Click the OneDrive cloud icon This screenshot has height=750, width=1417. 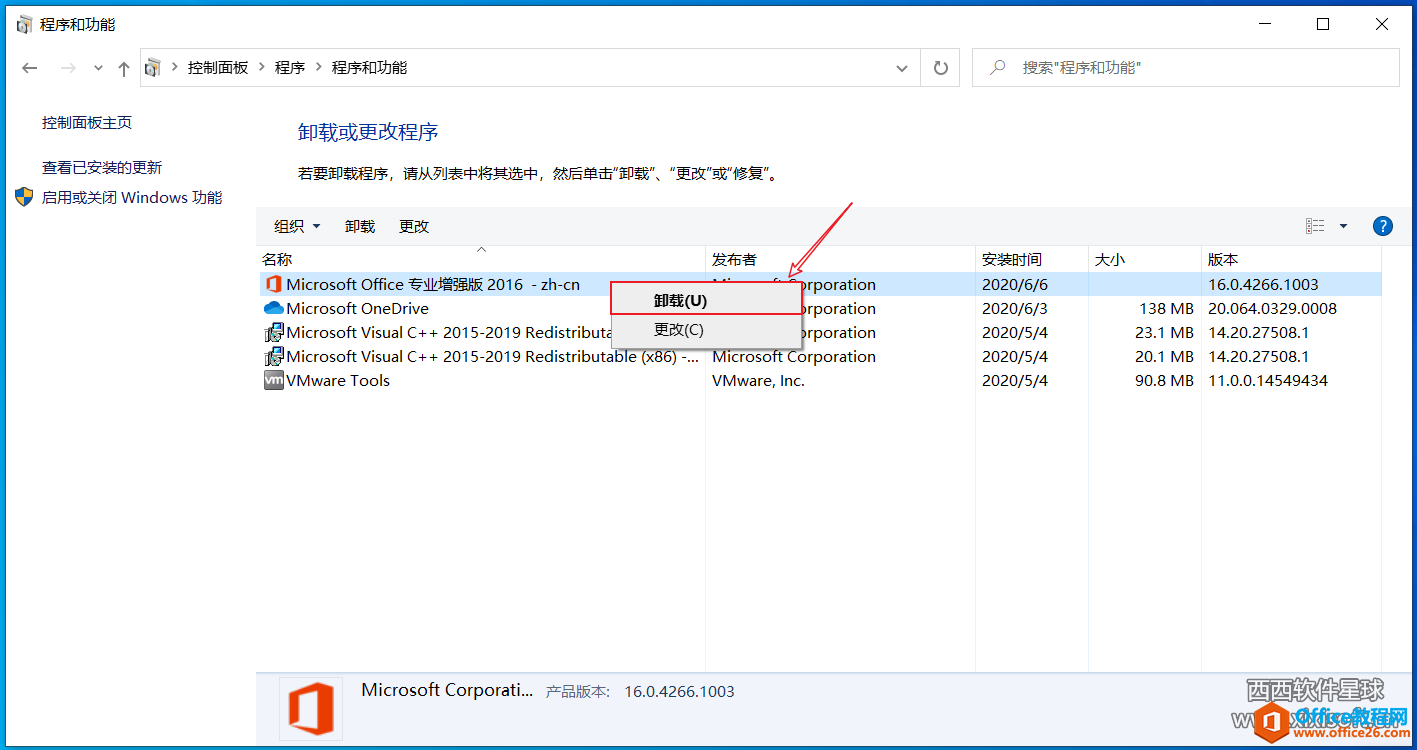click(x=273, y=308)
